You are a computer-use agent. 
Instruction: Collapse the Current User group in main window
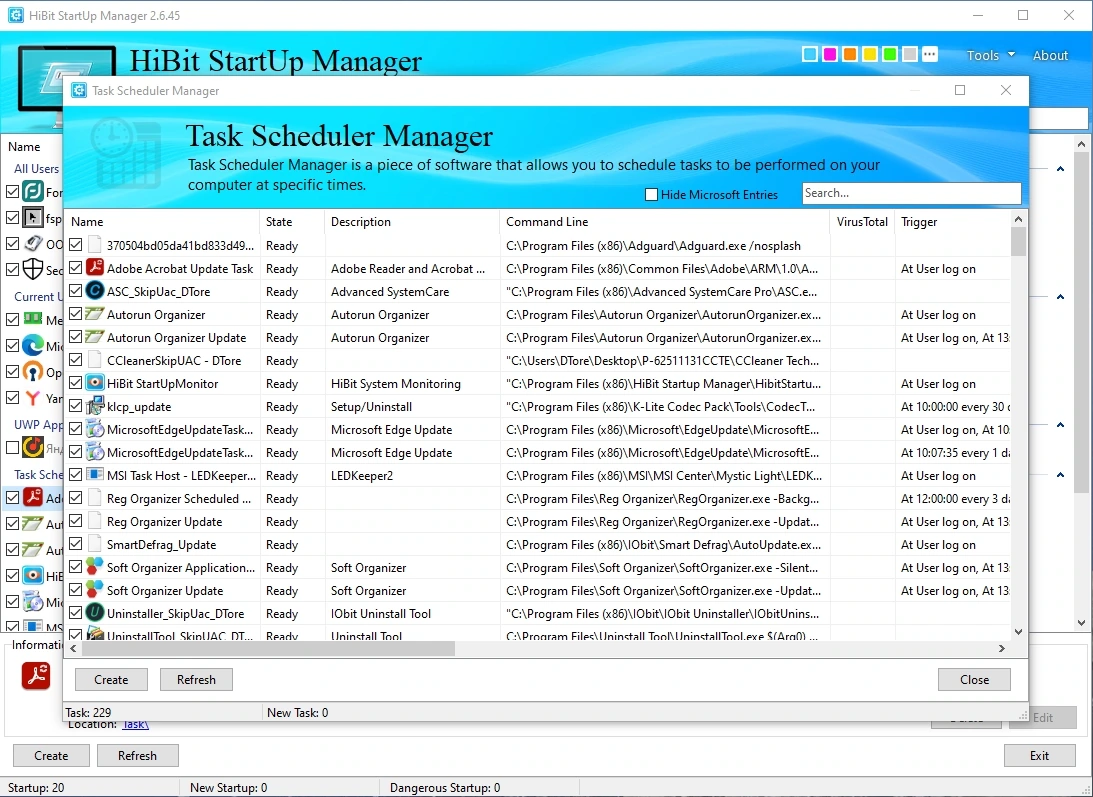1060,297
